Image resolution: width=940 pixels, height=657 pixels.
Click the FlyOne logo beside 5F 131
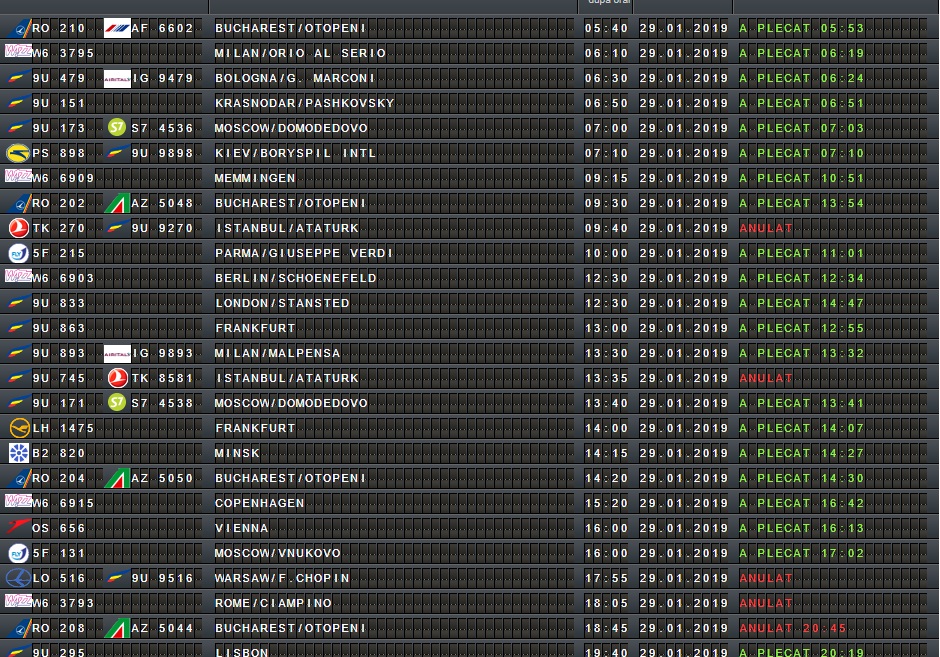pyautogui.click(x=19, y=553)
